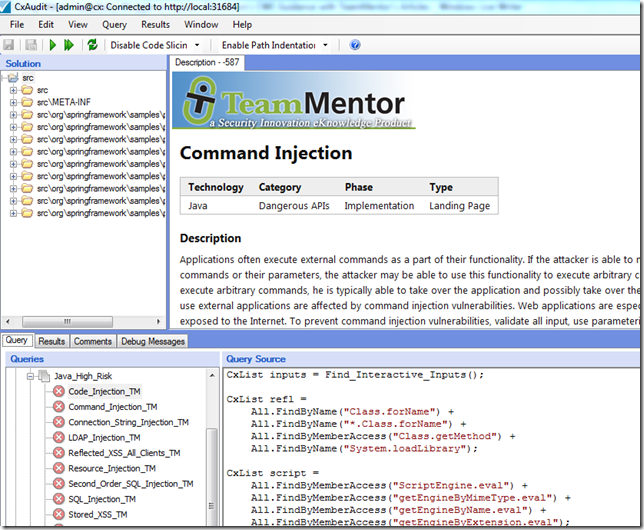Click the Command Injection heading text
The width and height of the screenshot is (644, 530).
[266, 153]
